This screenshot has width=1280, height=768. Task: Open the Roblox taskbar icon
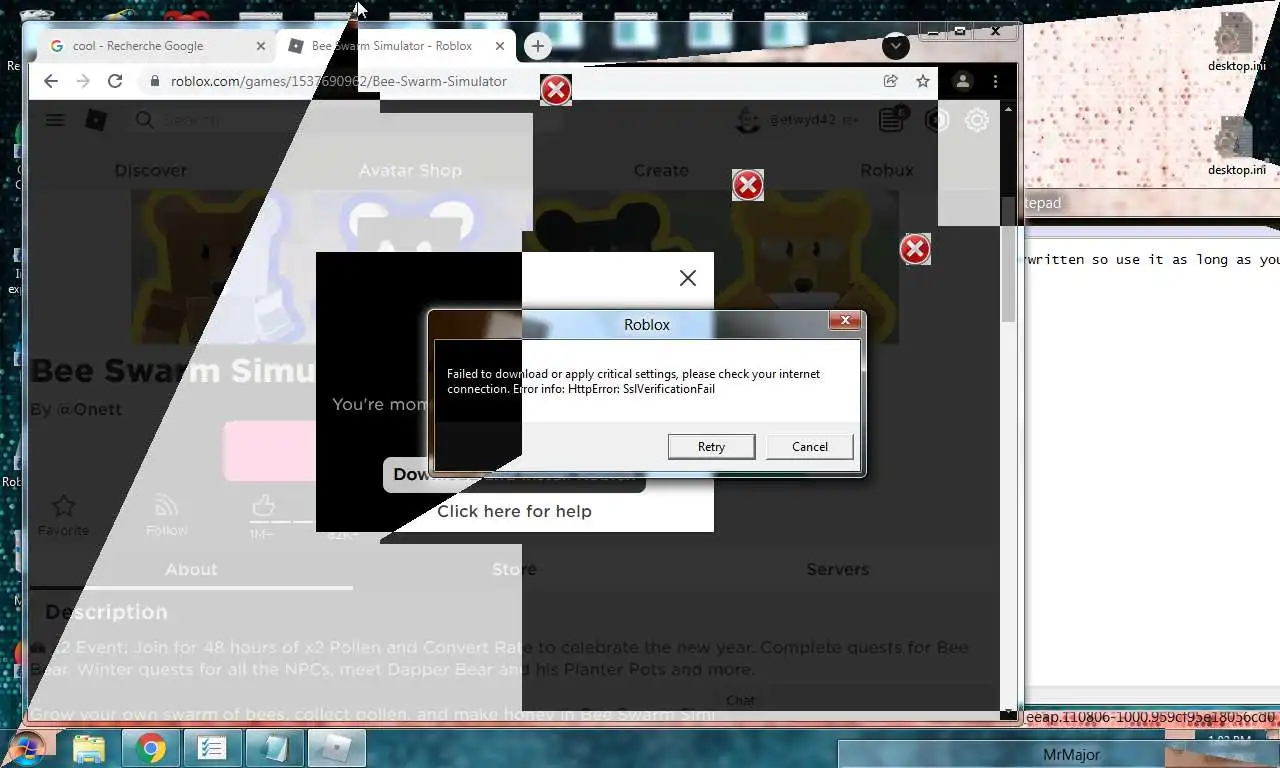pos(336,748)
